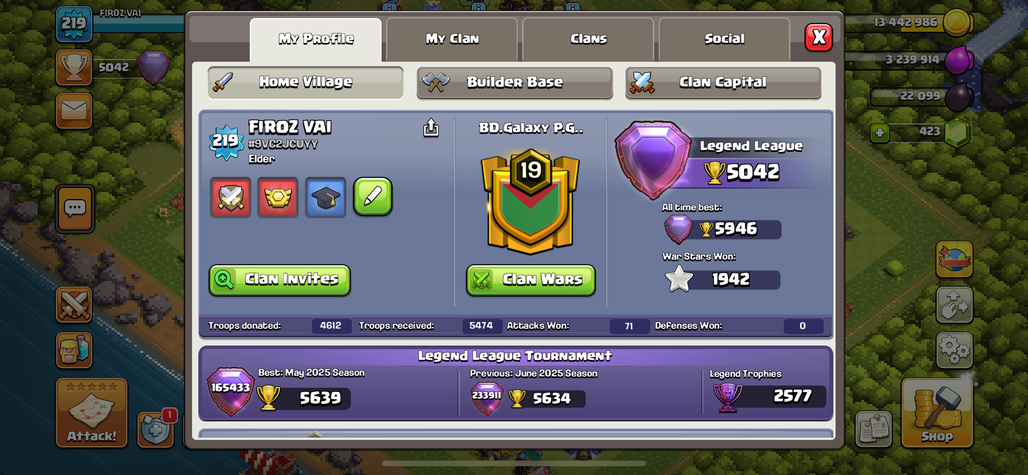Image resolution: width=1028 pixels, height=475 pixels.
Task: Open the Shop hammer button
Action: (936, 413)
